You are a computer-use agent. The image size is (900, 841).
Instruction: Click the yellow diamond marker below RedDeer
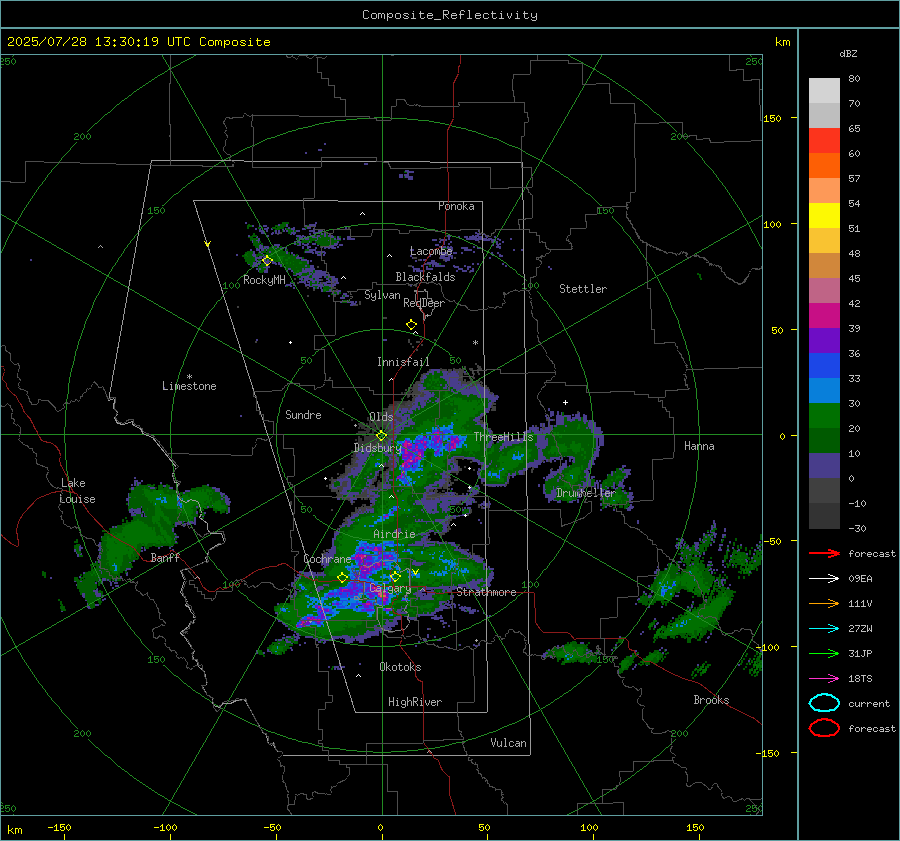(411, 325)
